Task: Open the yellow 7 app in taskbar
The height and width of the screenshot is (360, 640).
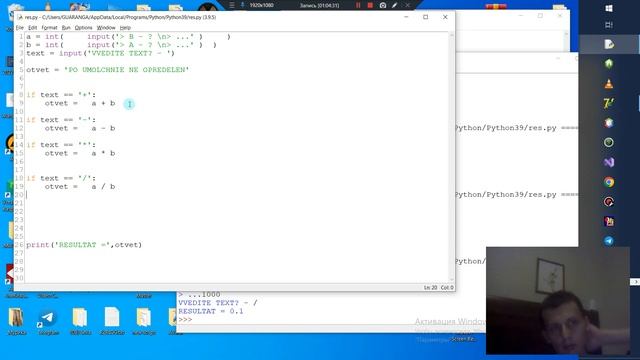Action: pos(609,103)
